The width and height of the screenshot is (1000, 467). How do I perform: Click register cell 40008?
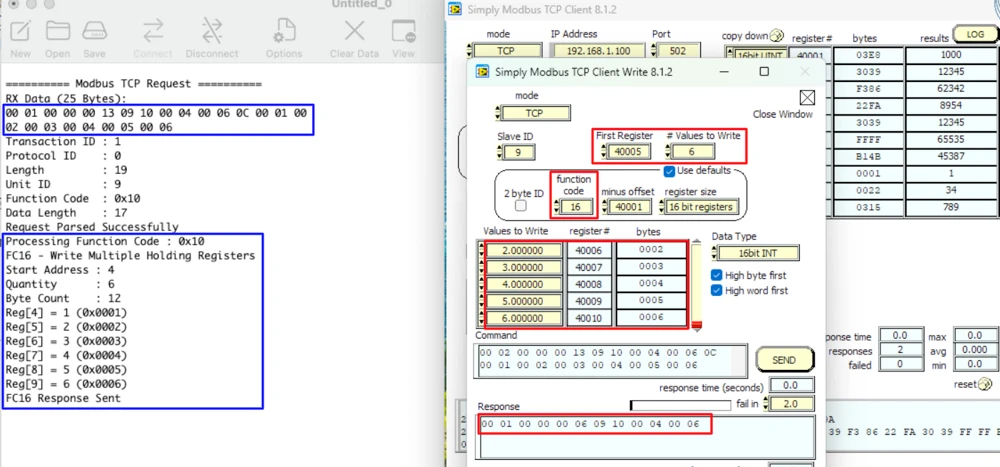pos(591,284)
